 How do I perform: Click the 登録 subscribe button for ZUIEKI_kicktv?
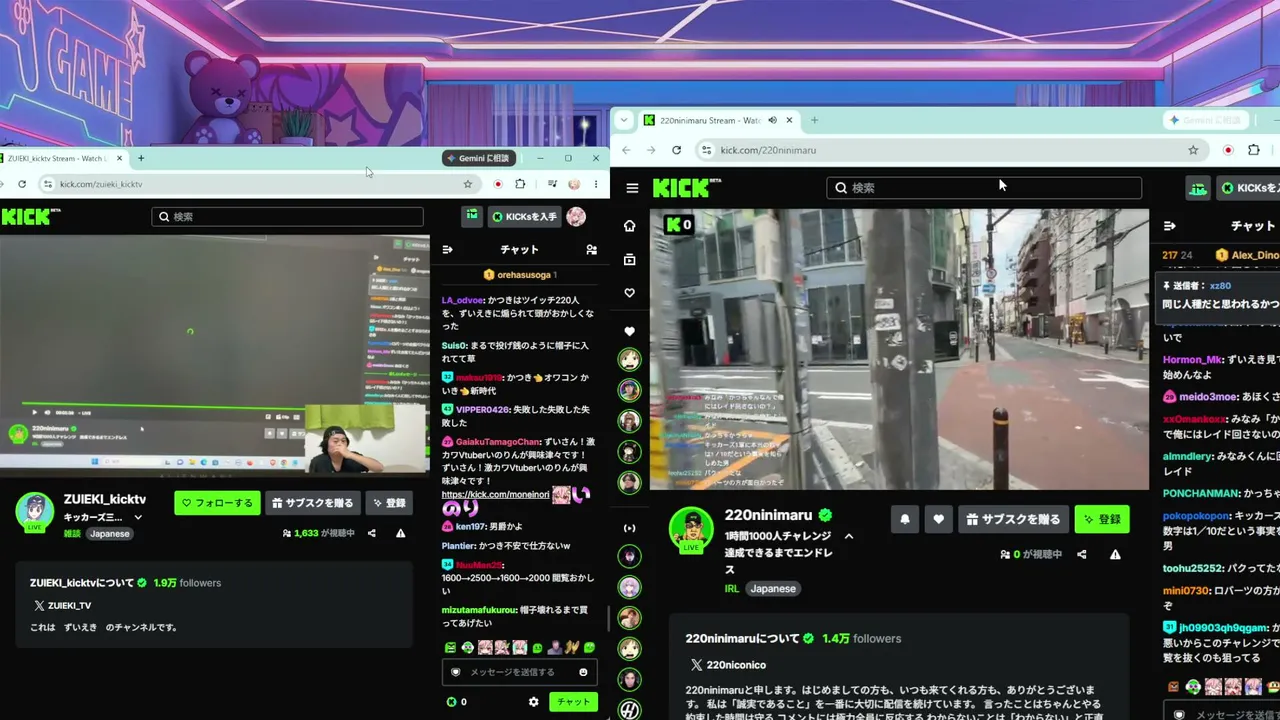coord(390,503)
